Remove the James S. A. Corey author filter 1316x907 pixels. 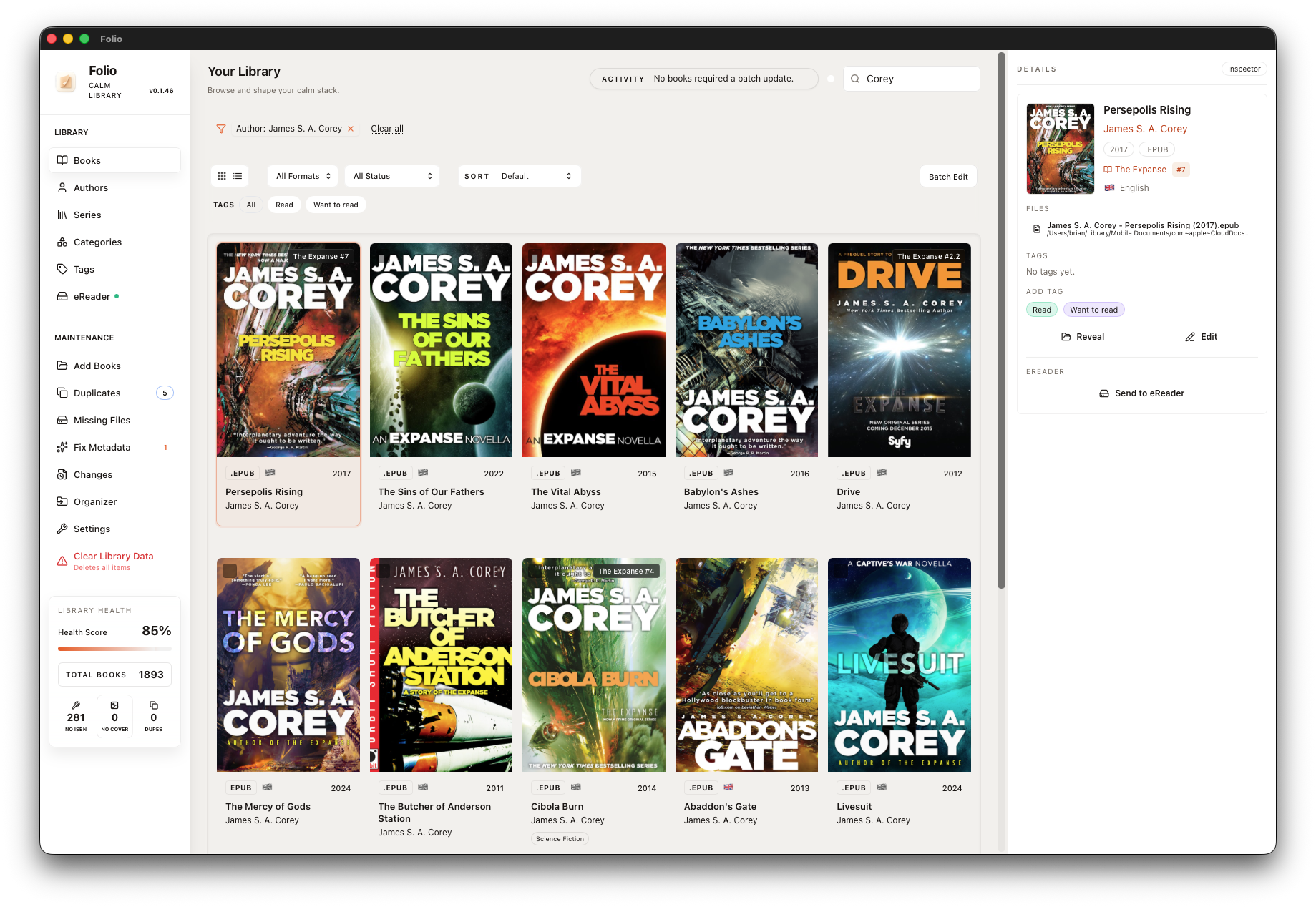point(351,129)
